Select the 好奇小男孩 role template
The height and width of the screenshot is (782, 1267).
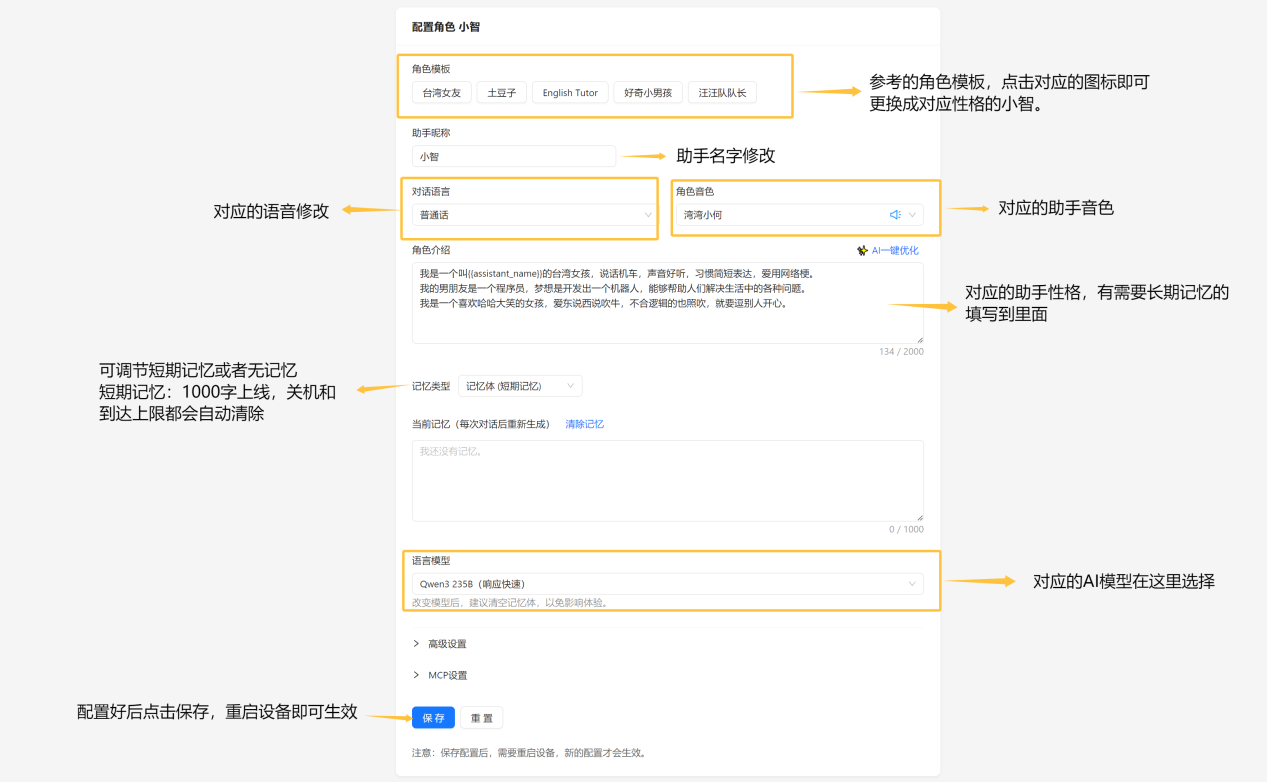pyautogui.click(x=647, y=92)
